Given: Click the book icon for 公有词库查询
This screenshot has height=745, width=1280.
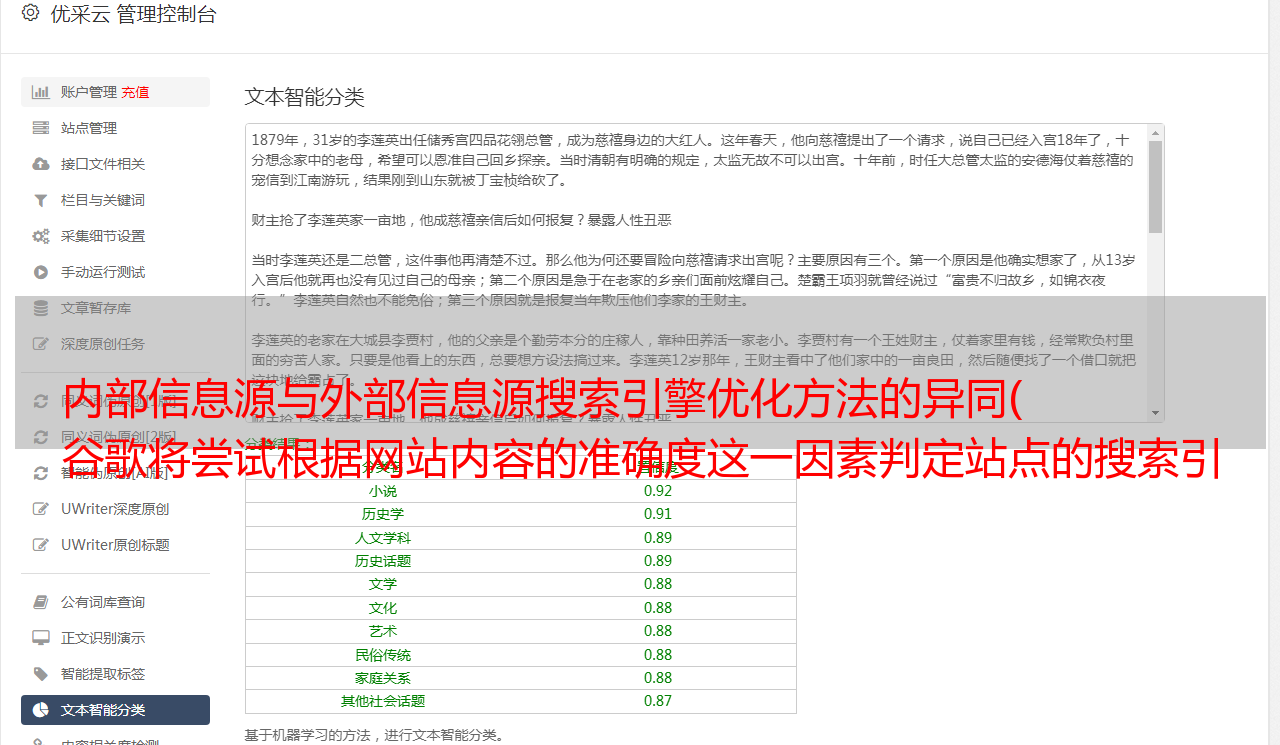Looking at the screenshot, I should (x=41, y=602).
